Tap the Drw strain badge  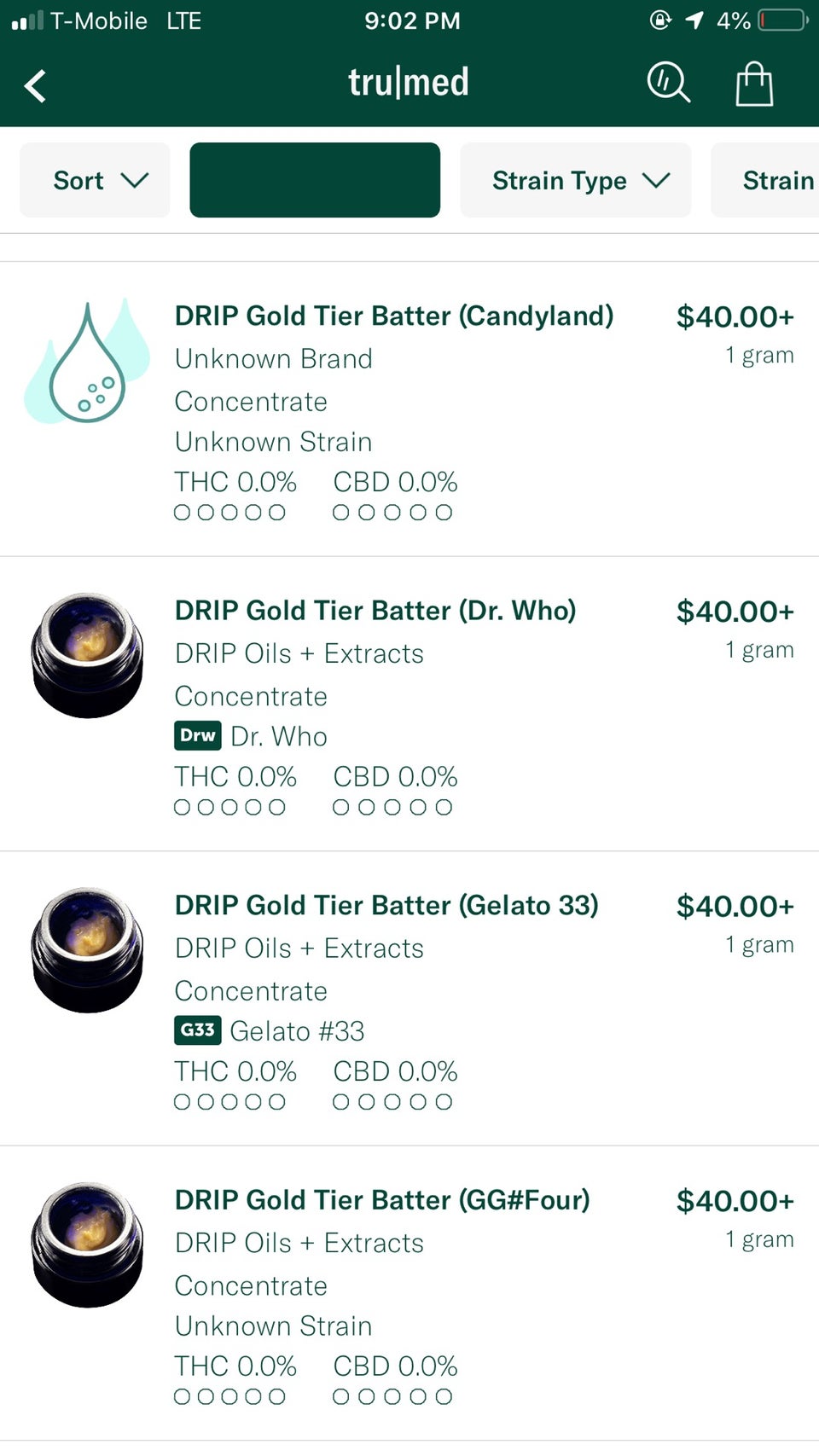197,735
